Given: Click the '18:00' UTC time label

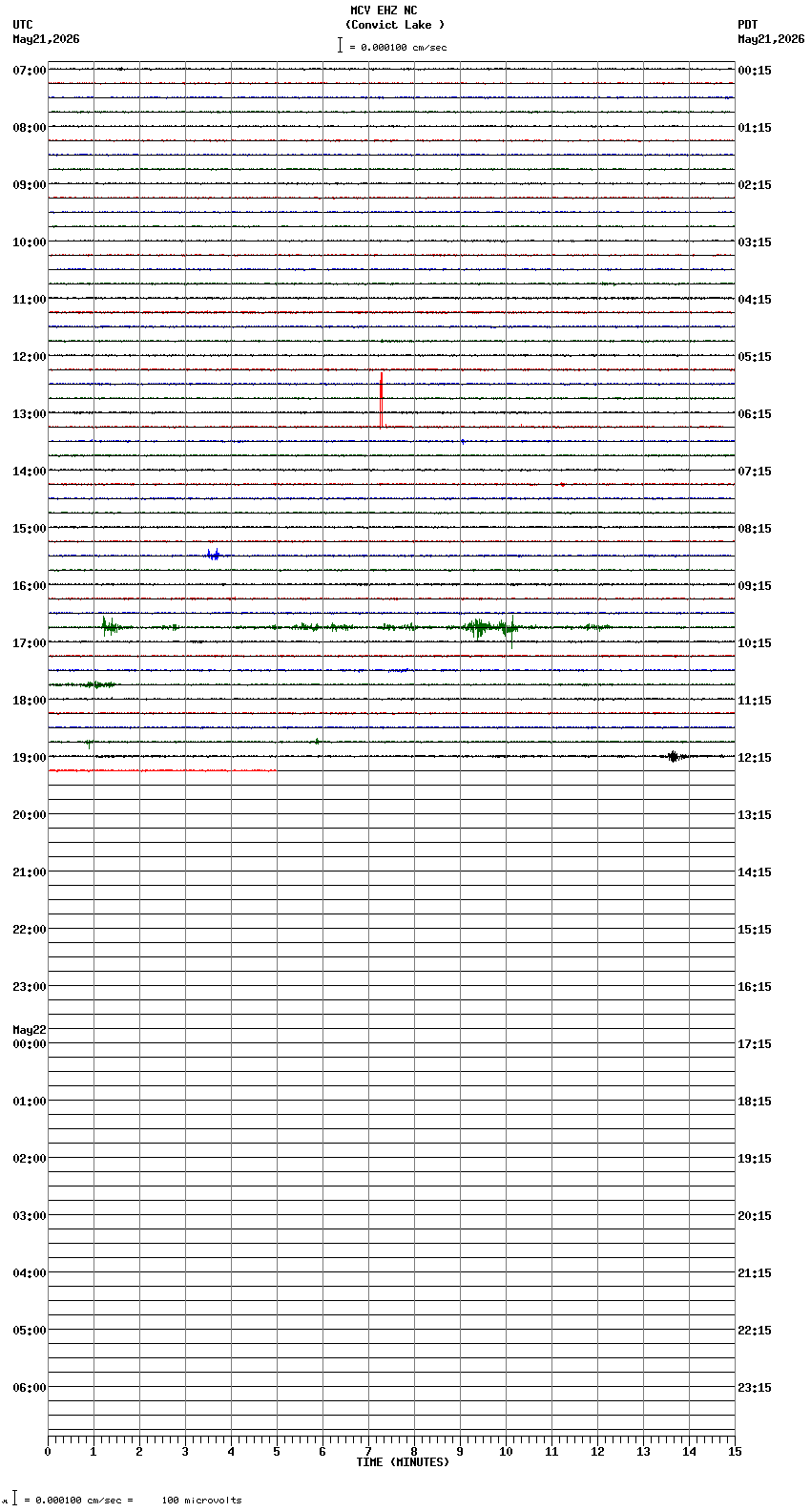Looking at the screenshot, I should [x=30, y=701].
